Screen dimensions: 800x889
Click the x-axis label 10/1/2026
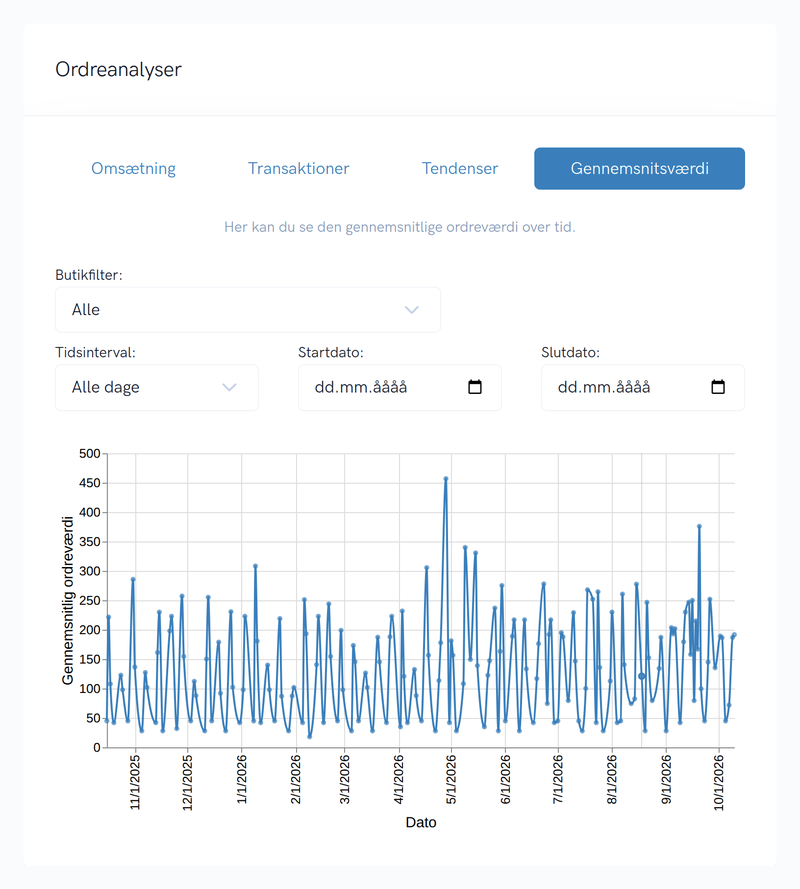click(x=719, y=782)
